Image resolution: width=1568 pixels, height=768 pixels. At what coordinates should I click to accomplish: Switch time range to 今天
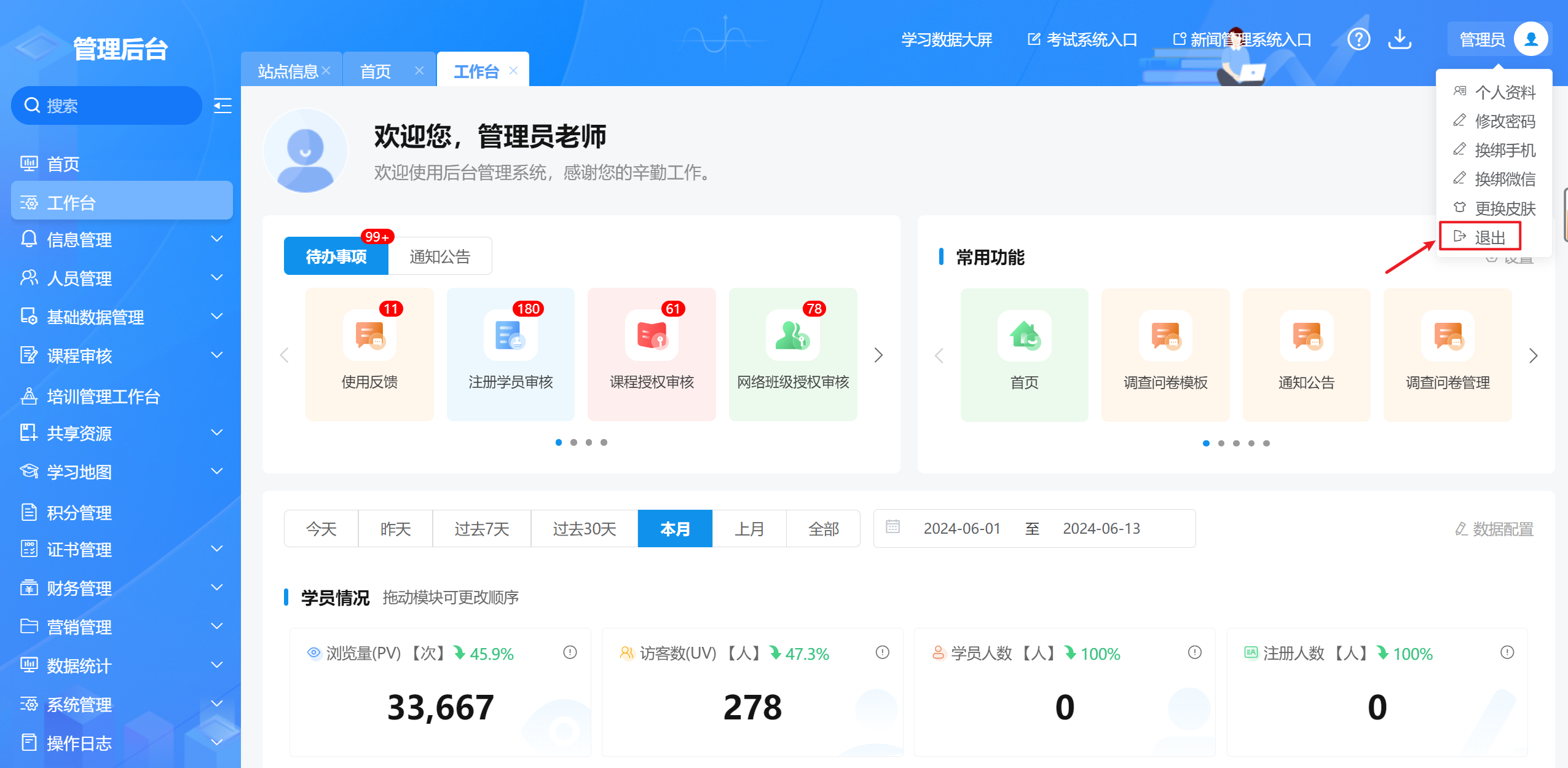click(321, 529)
